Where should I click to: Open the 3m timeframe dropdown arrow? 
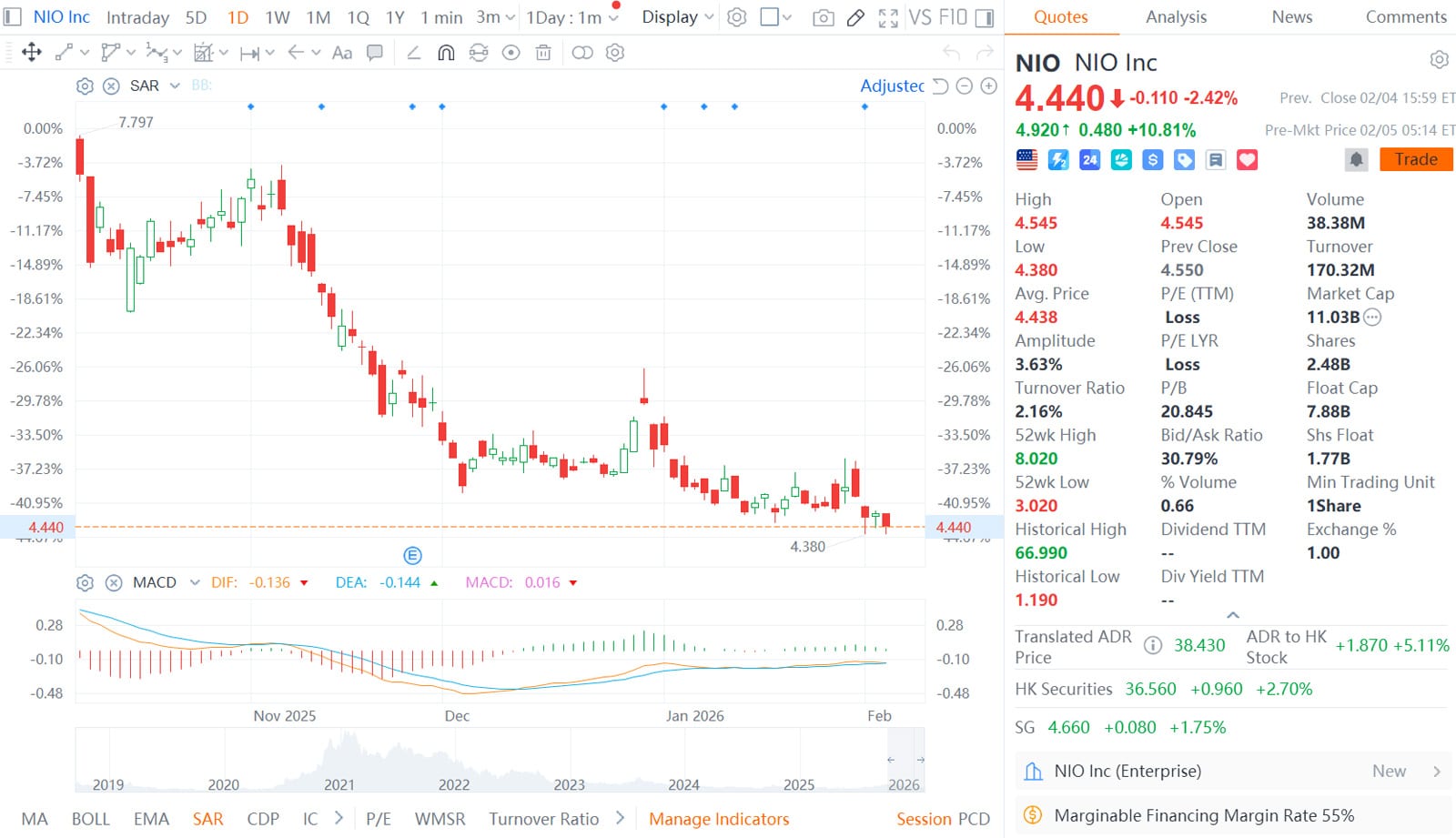510,16
